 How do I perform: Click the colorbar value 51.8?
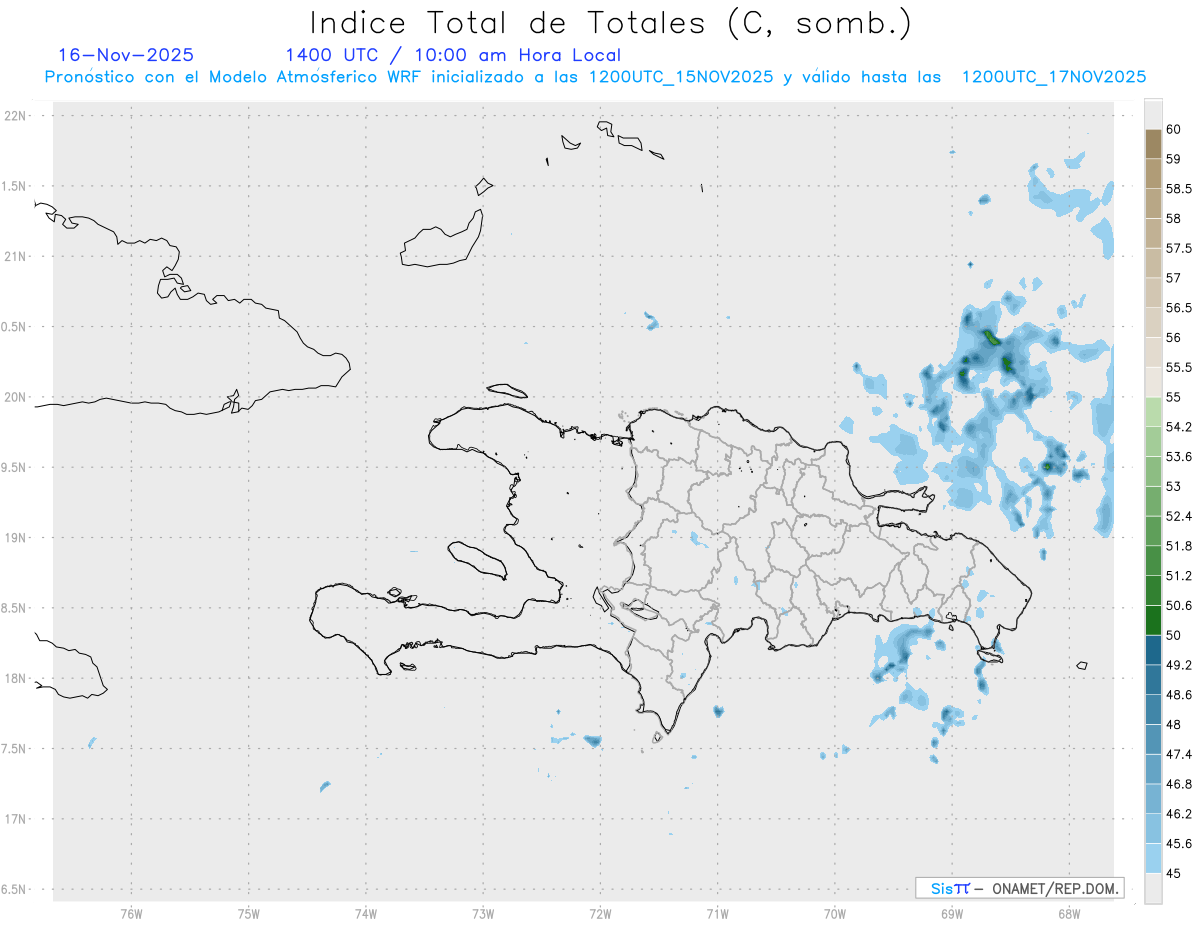[x=1179, y=546]
